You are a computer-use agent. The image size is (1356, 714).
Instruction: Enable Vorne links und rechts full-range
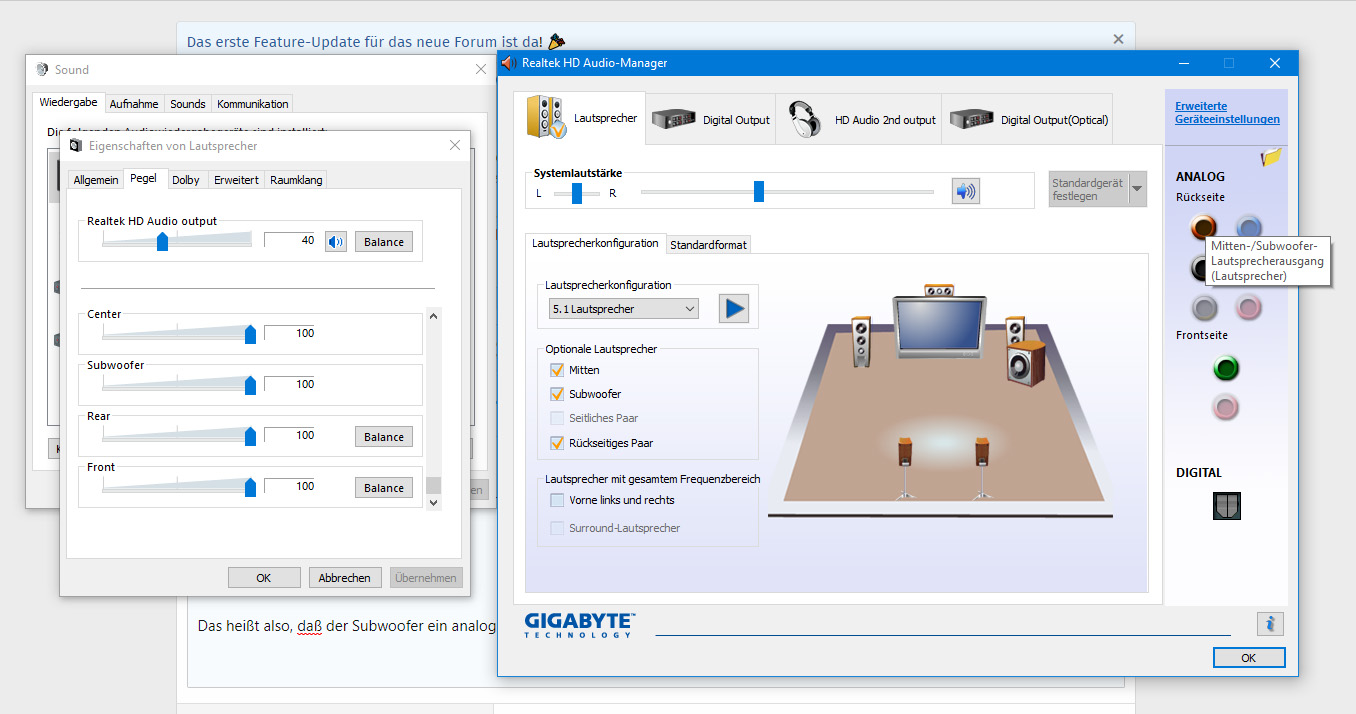pos(557,500)
